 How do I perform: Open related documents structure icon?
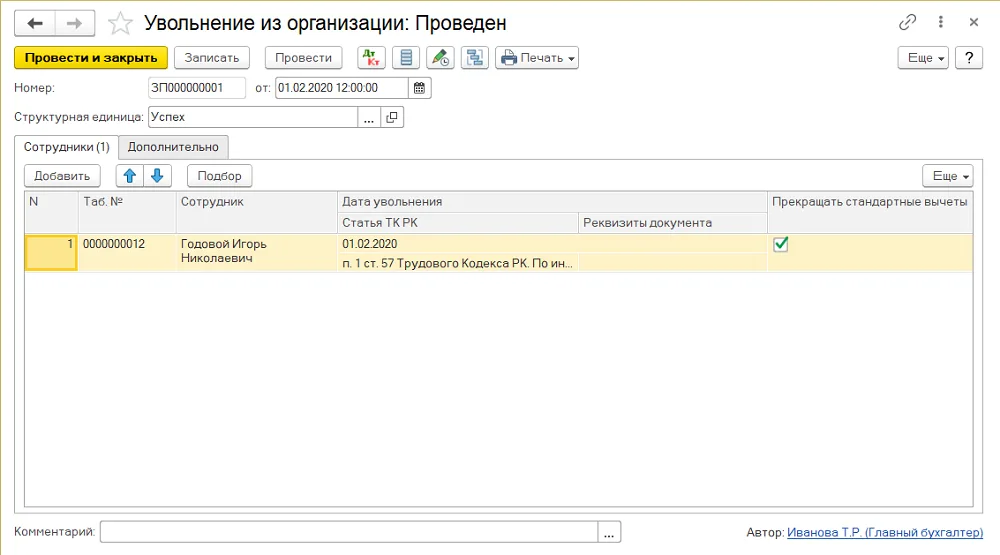[474, 57]
